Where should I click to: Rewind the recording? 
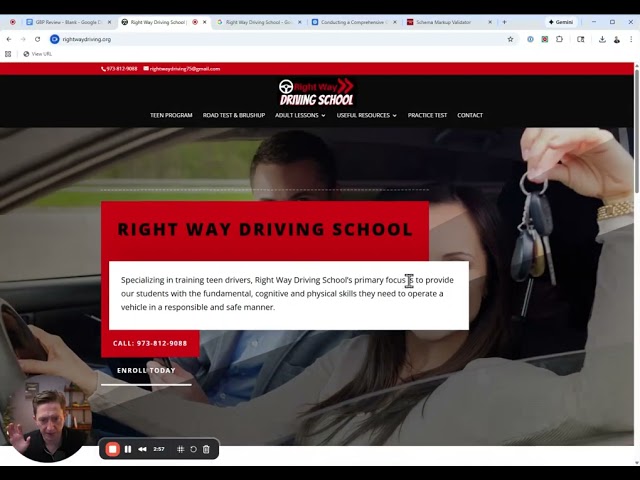click(142, 449)
